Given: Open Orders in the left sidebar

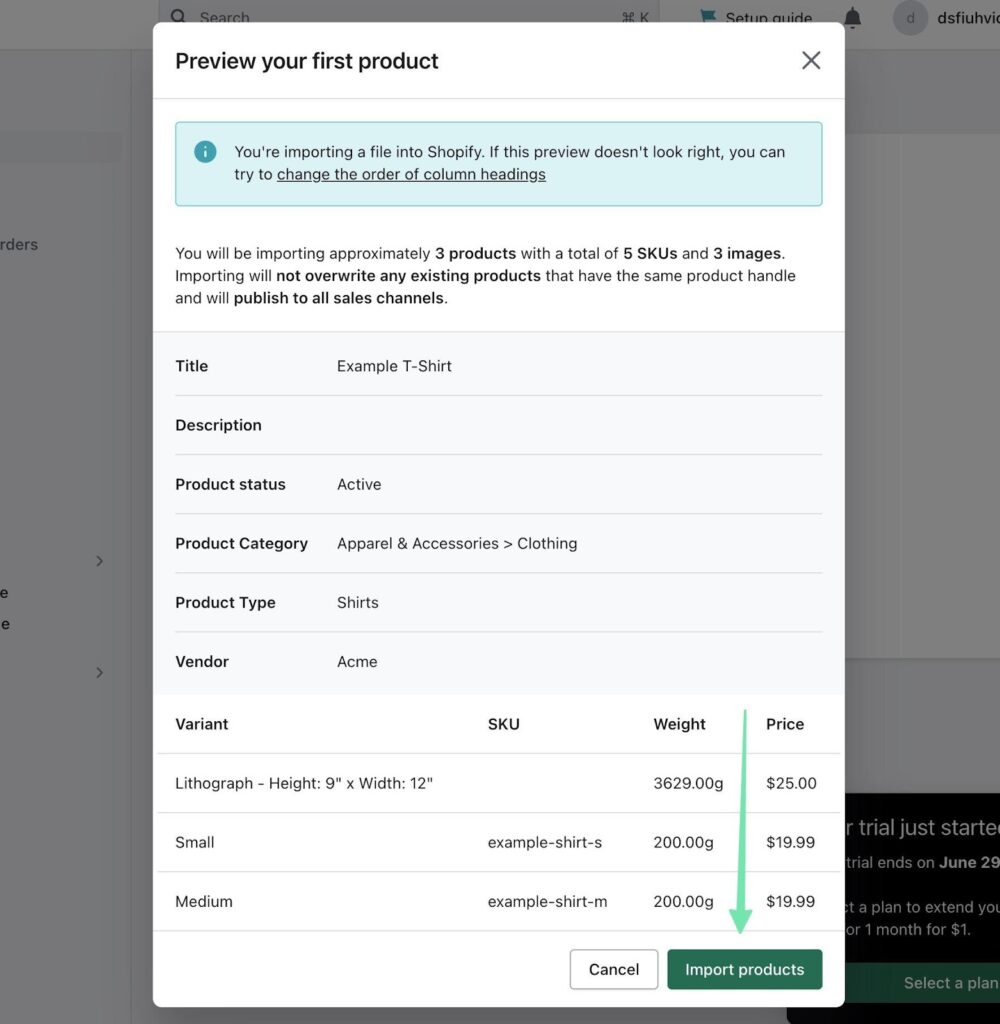Looking at the screenshot, I should 19,244.
